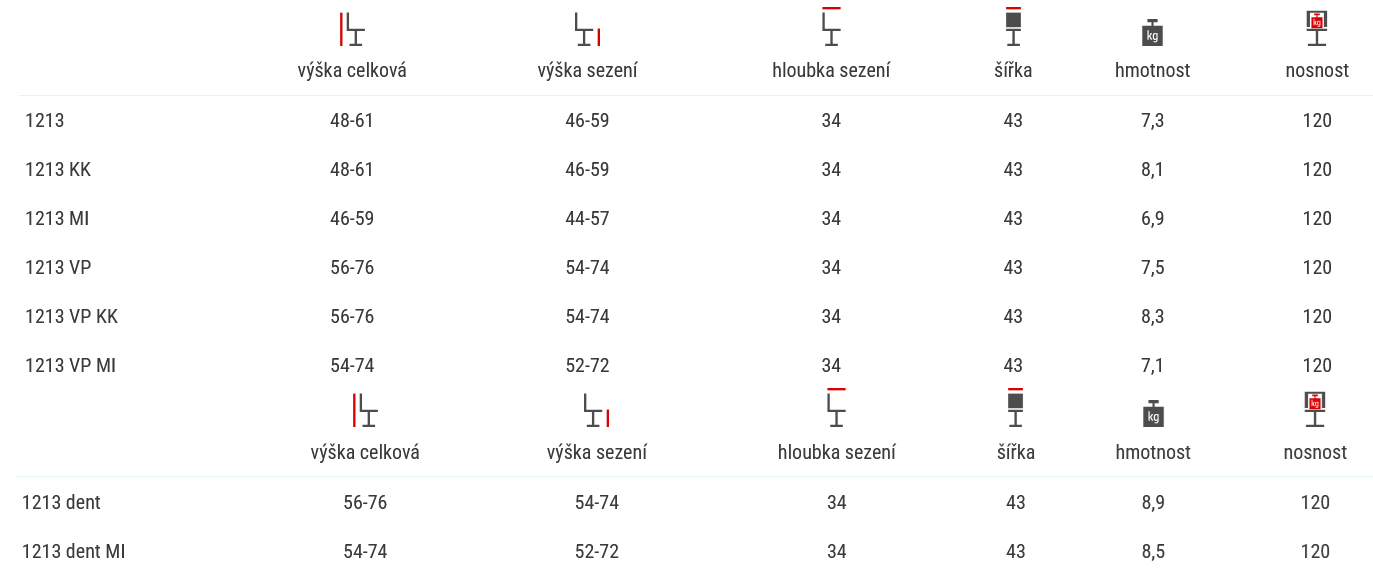Click the total height icon in lower table
Screen dimensions: 1373x572
click(x=365, y=410)
